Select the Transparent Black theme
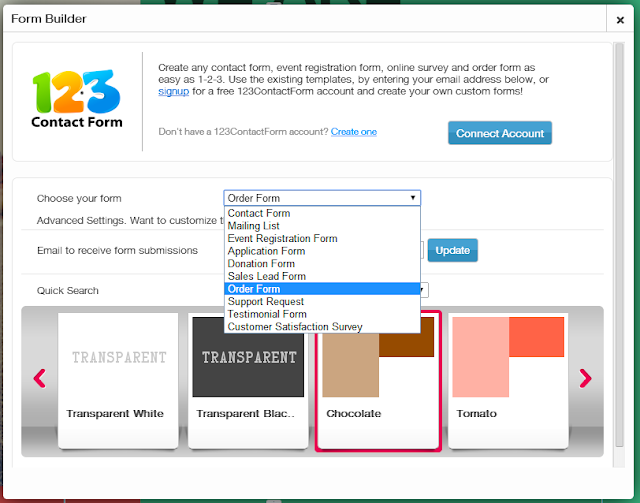The height and width of the screenshot is (503, 640). (x=248, y=381)
